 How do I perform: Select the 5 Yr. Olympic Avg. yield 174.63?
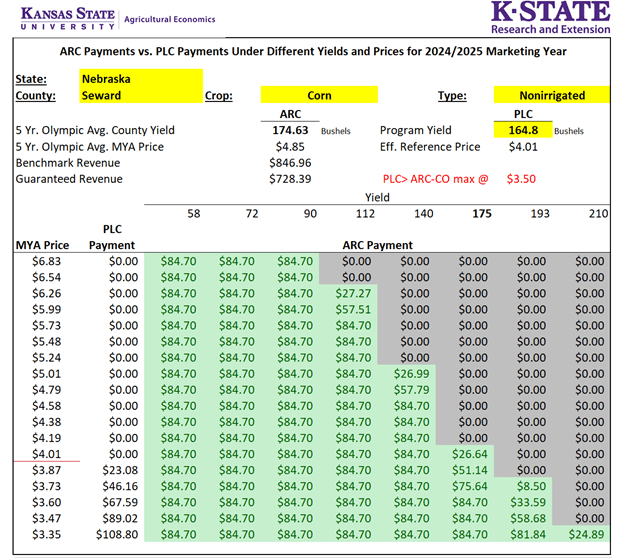(x=291, y=130)
